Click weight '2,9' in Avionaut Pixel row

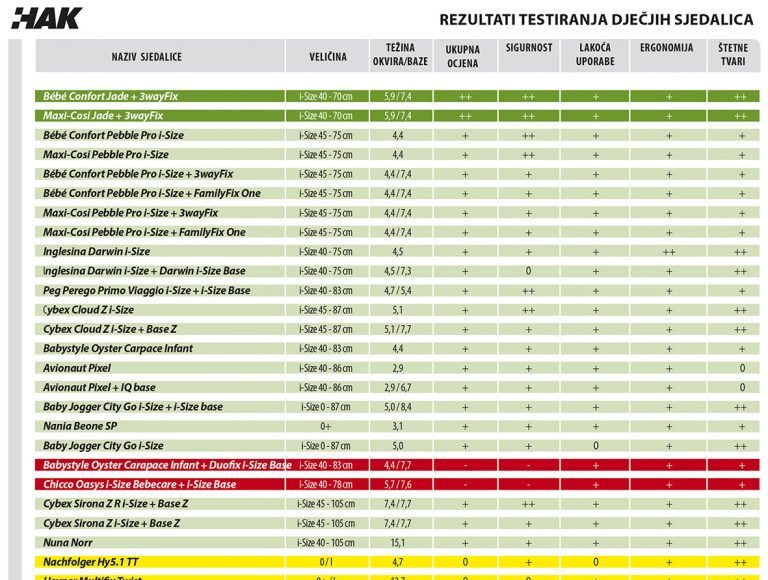pyautogui.click(x=398, y=368)
